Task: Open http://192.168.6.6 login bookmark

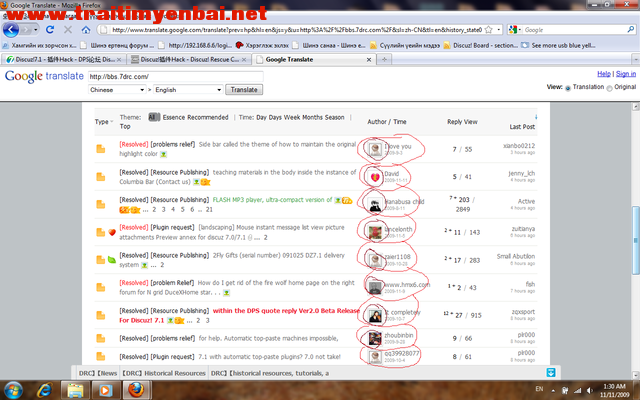Action: pyautogui.click(x=196, y=45)
